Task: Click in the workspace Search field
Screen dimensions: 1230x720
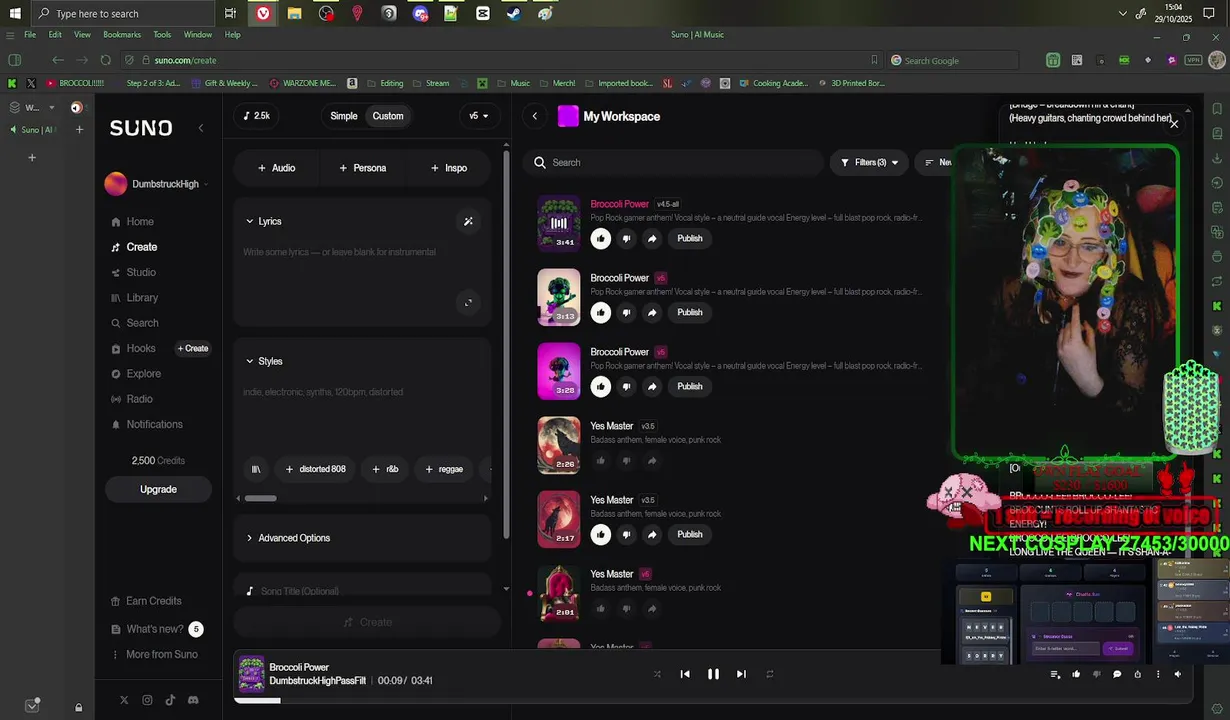Action: click(x=675, y=162)
